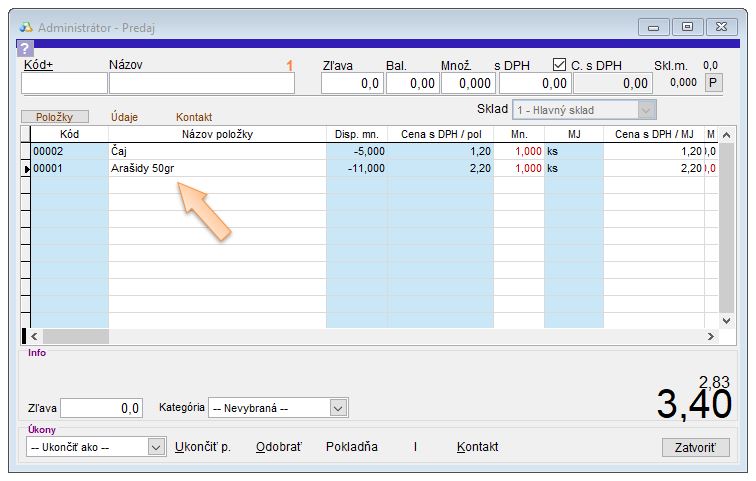Viewport: 756px width, 481px height.
Task: Click the Pokladňa action
Action: pyautogui.click(x=352, y=447)
